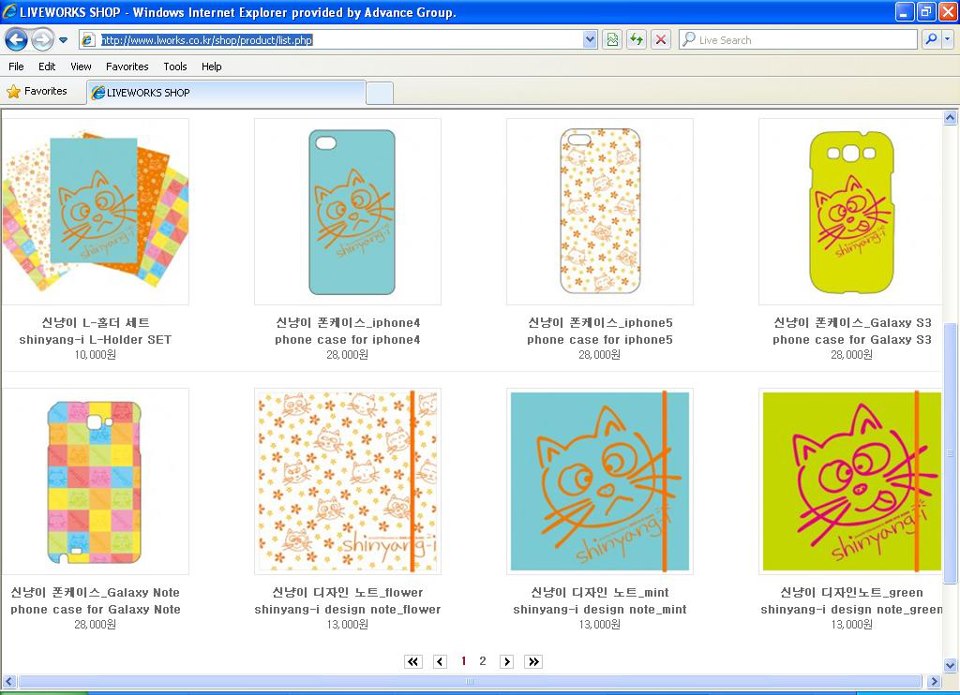Open the mint iphone4 phone case image
The image size is (960, 695).
point(348,211)
